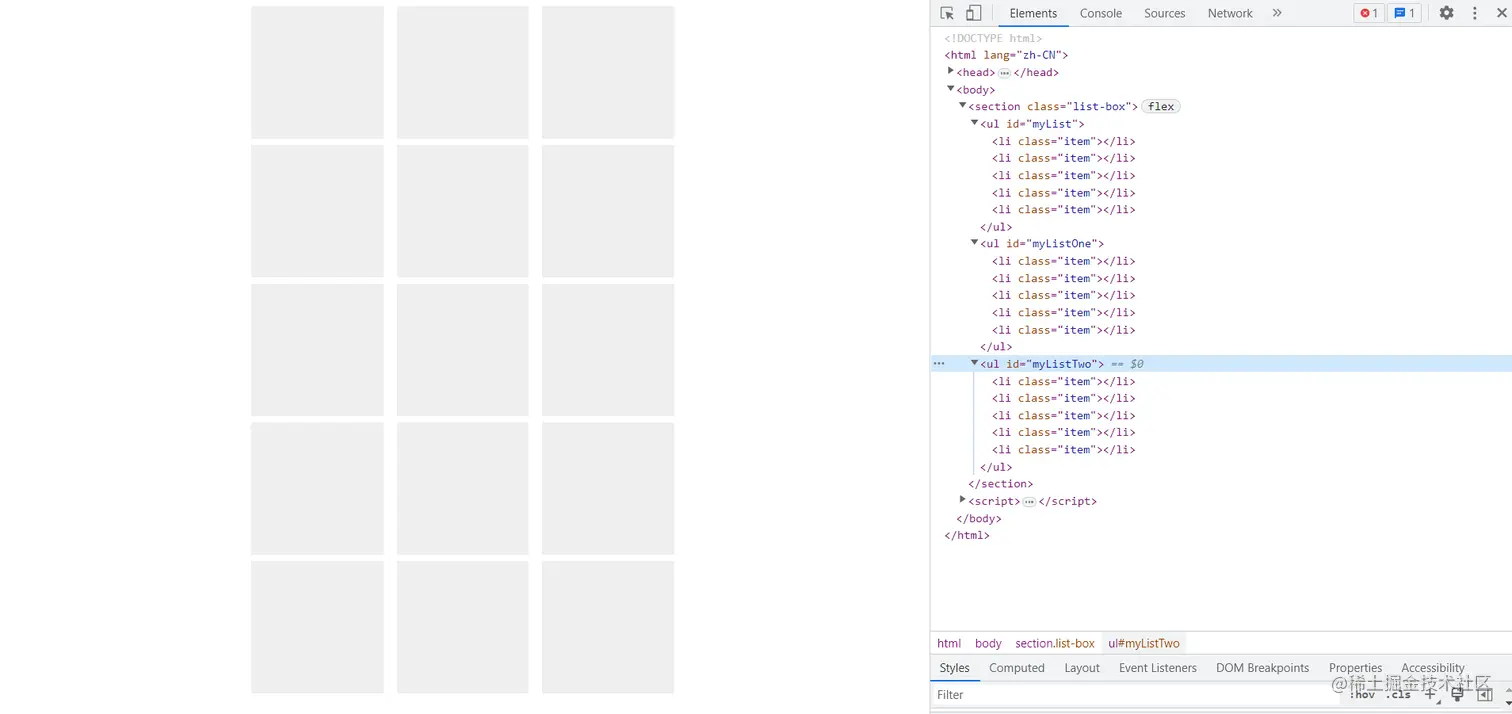Select the </script> closing tag text
The height and width of the screenshot is (714, 1512).
point(1068,501)
